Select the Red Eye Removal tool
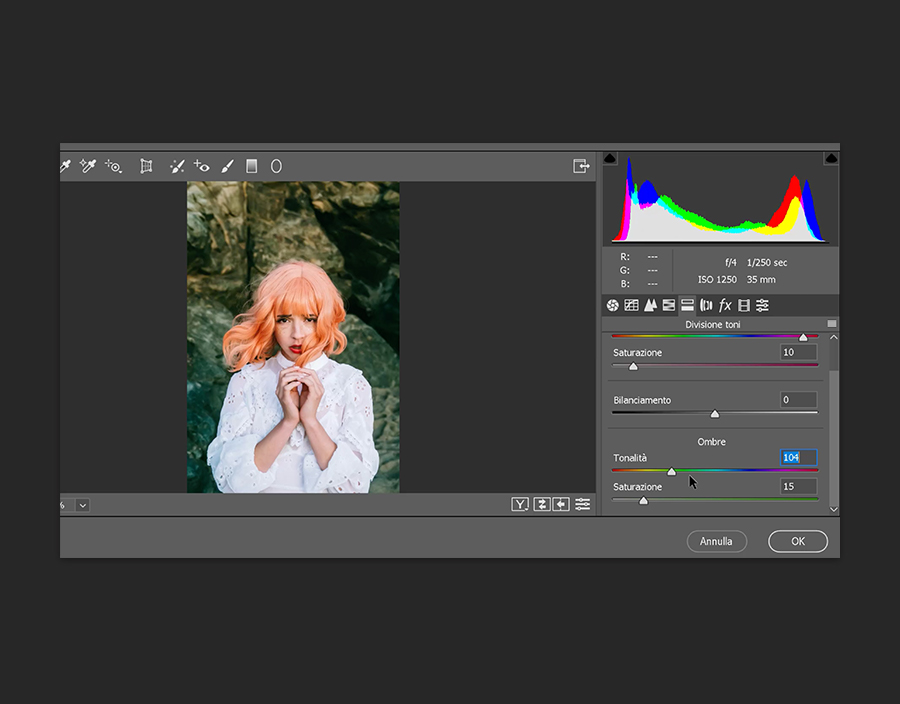Screen dimensions: 900x704 (x=201, y=166)
